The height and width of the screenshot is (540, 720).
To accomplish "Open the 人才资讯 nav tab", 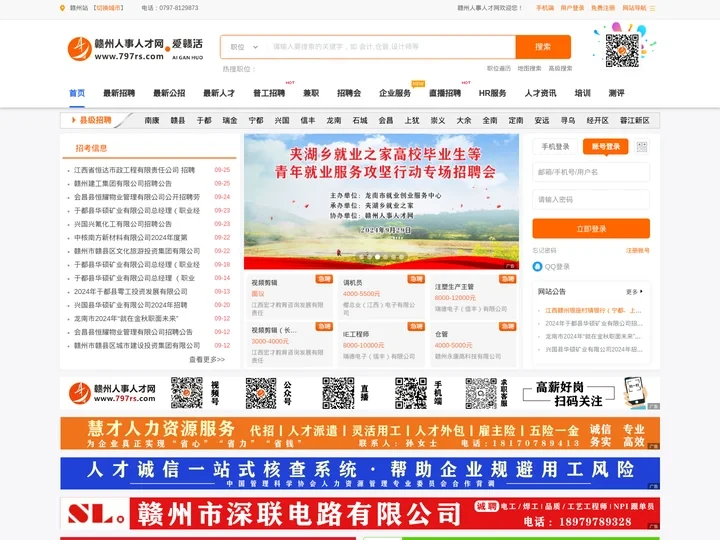I will (540, 93).
